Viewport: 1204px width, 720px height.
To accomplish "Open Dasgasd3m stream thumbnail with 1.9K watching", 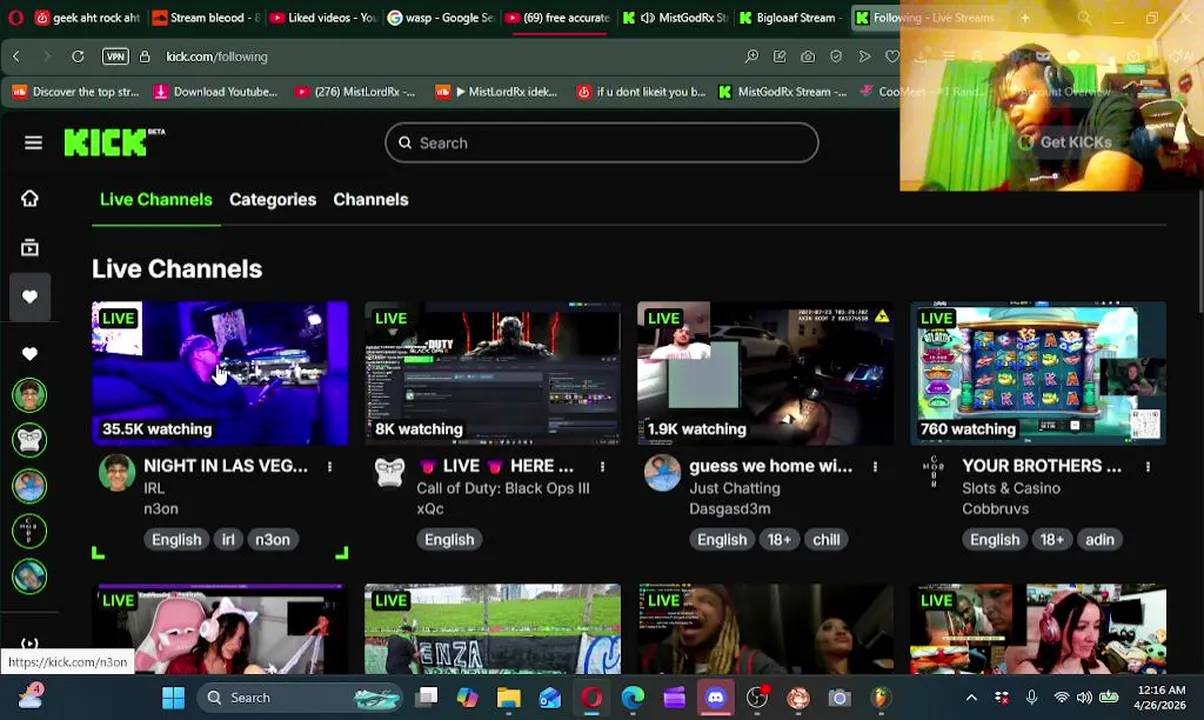I will point(765,373).
